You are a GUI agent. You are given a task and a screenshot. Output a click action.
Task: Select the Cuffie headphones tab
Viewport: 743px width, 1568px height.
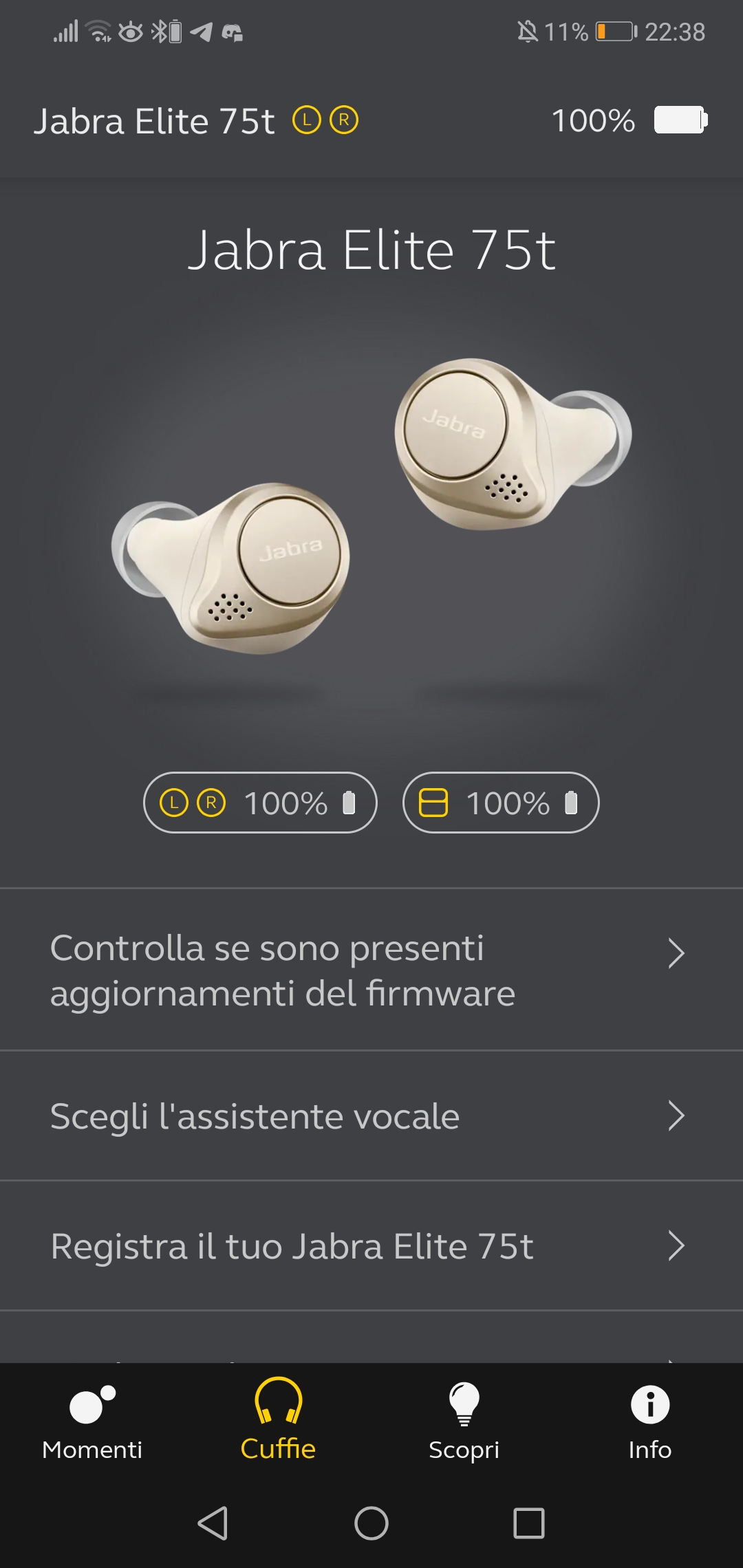pyautogui.click(x=278, y=1419)
